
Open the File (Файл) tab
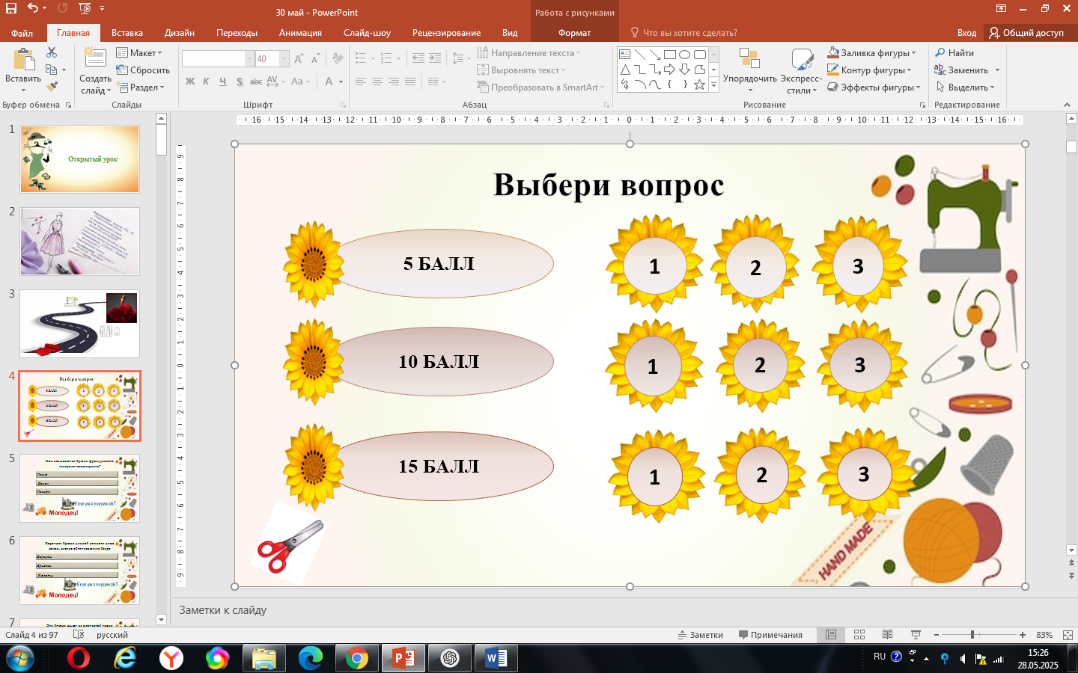22,32
